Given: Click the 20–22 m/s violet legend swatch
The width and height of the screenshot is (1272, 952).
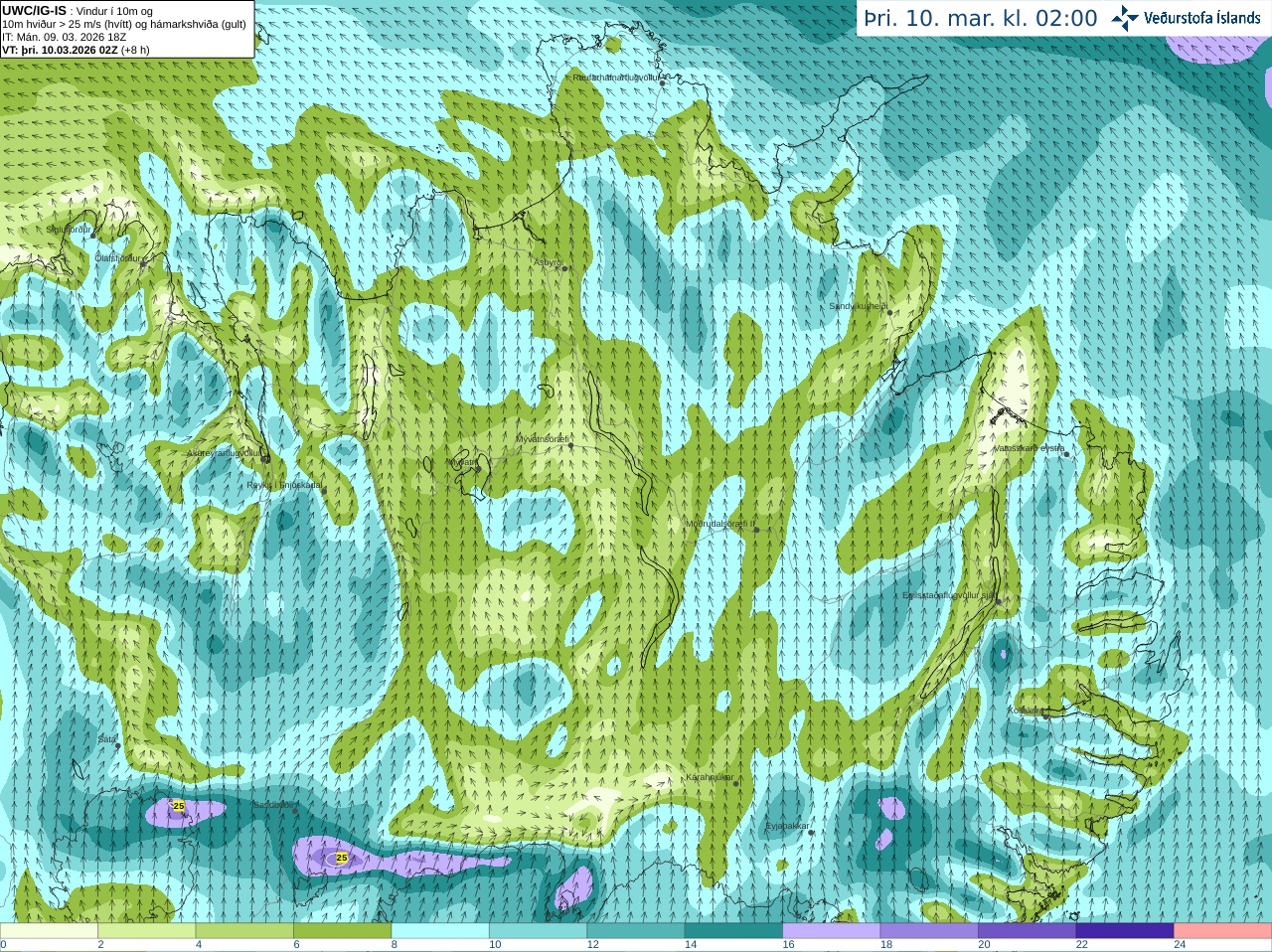Looking at the screenshot, I should tap(1028, 931).
